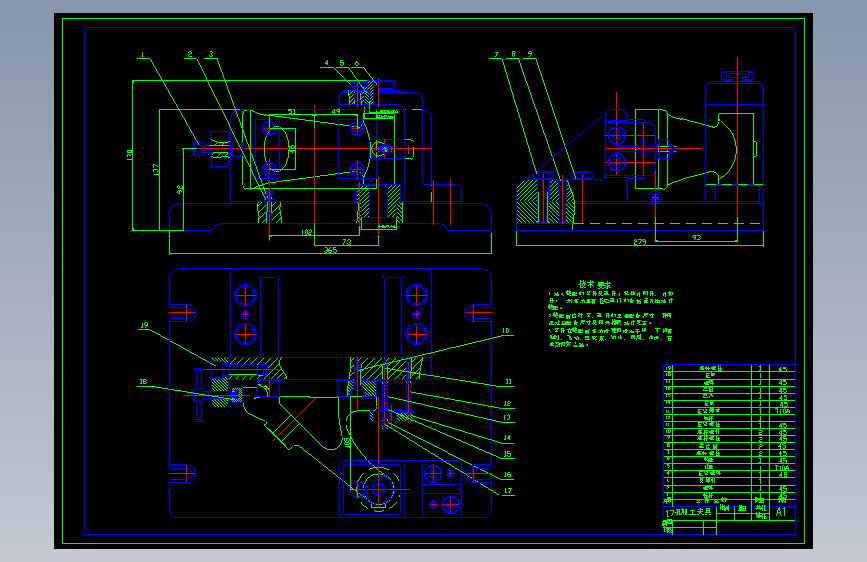Pick part callout number 13 label

507,418
